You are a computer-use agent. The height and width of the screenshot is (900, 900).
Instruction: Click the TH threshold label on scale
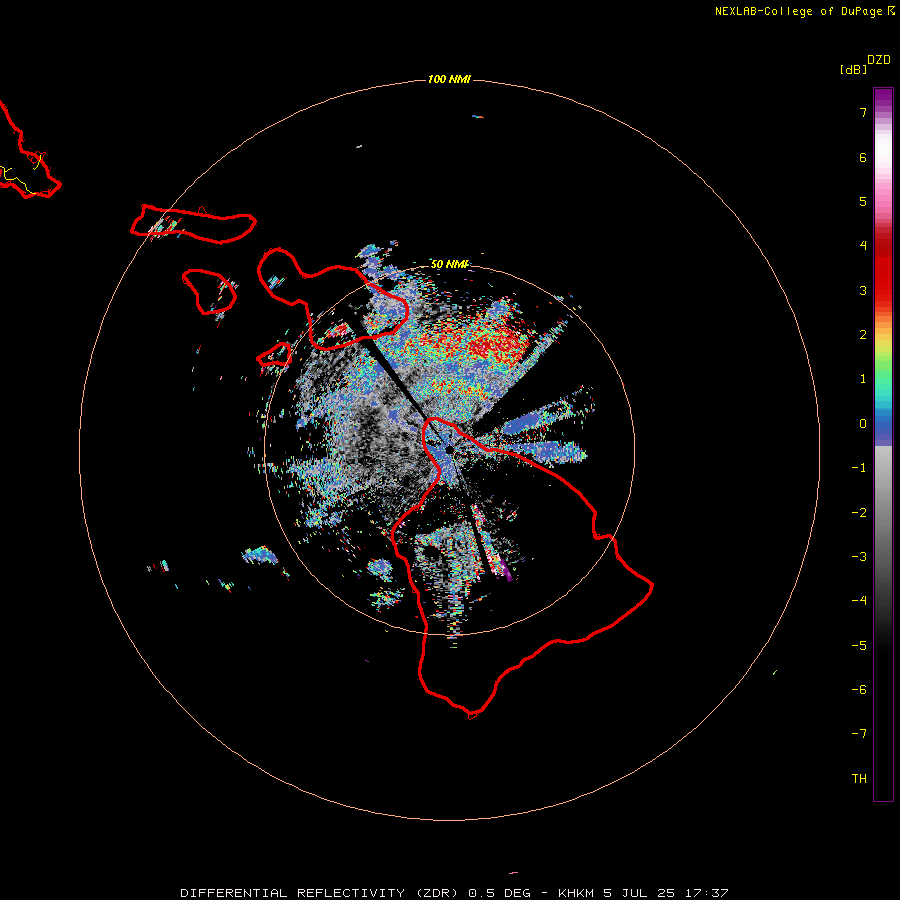[x=859, y=779]
